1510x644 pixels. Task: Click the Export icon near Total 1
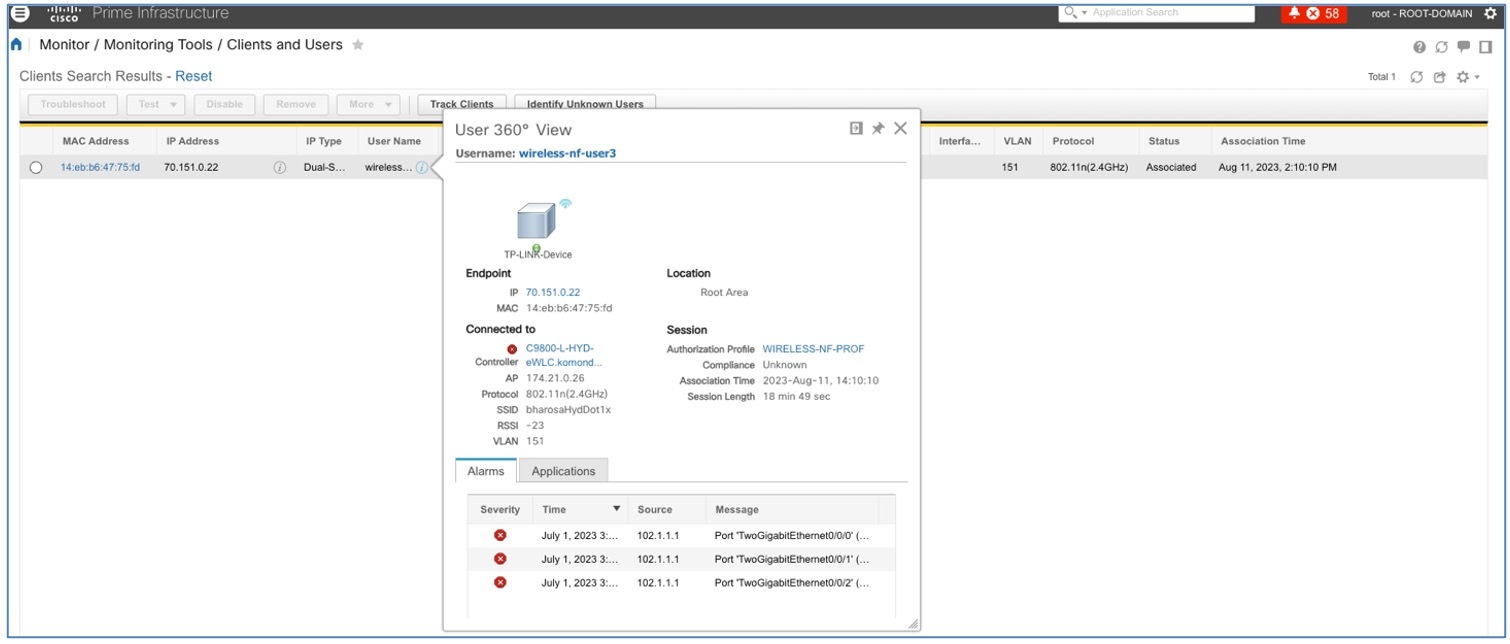pyautogui.click(x=1439, y=76)
